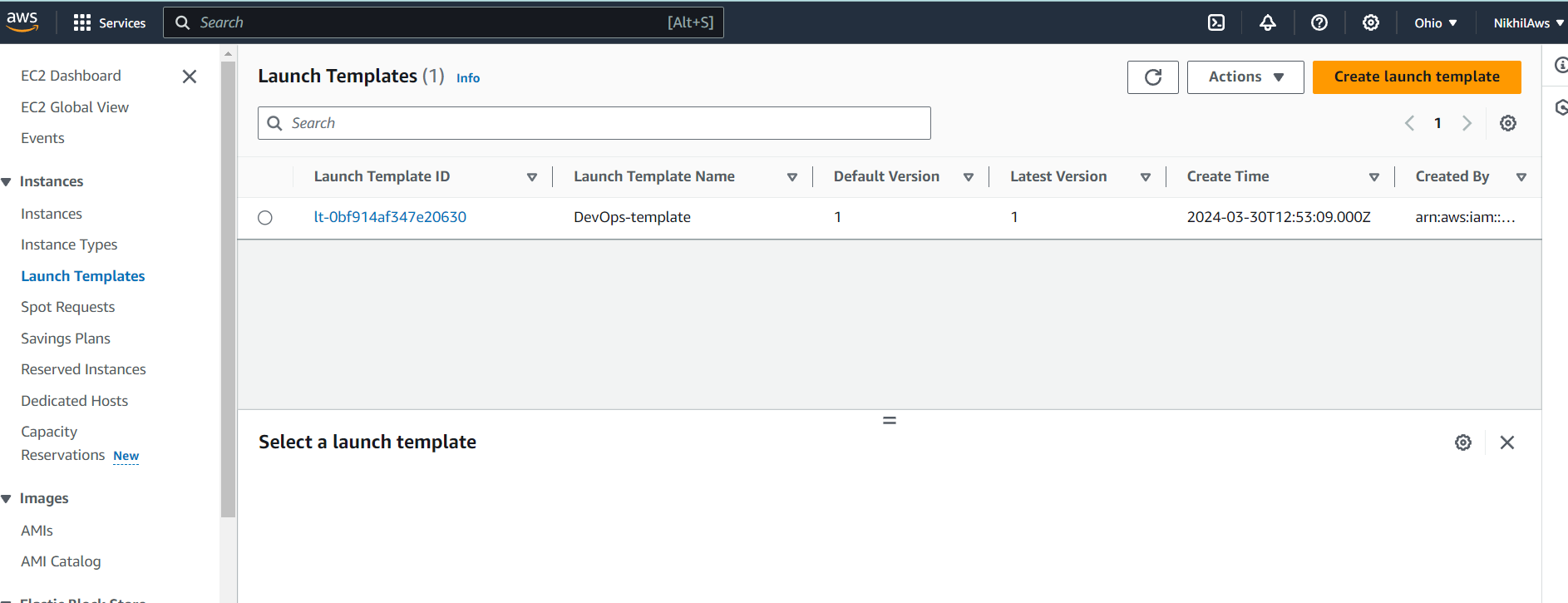Collapse the Instances sidebar section
Image resolution: width=1568 pixels, height=603 pixels.
7,181
